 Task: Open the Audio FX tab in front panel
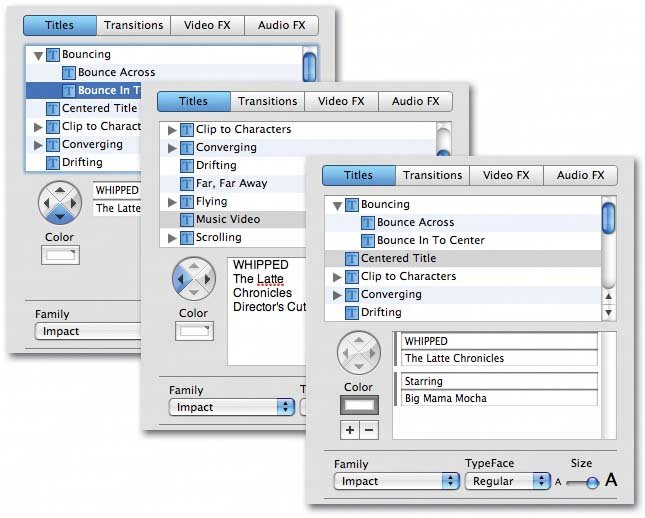580,175
